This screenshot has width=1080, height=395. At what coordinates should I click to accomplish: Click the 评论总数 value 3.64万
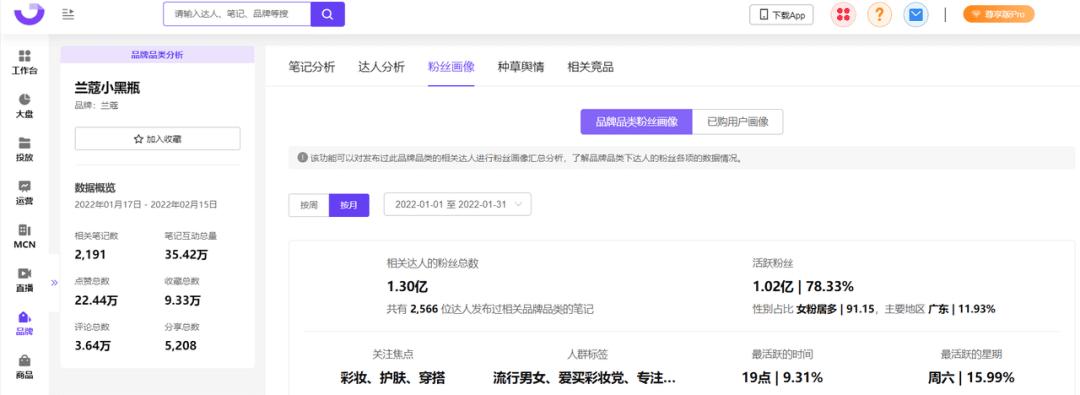pyautogui.click(x=93, y=345)
